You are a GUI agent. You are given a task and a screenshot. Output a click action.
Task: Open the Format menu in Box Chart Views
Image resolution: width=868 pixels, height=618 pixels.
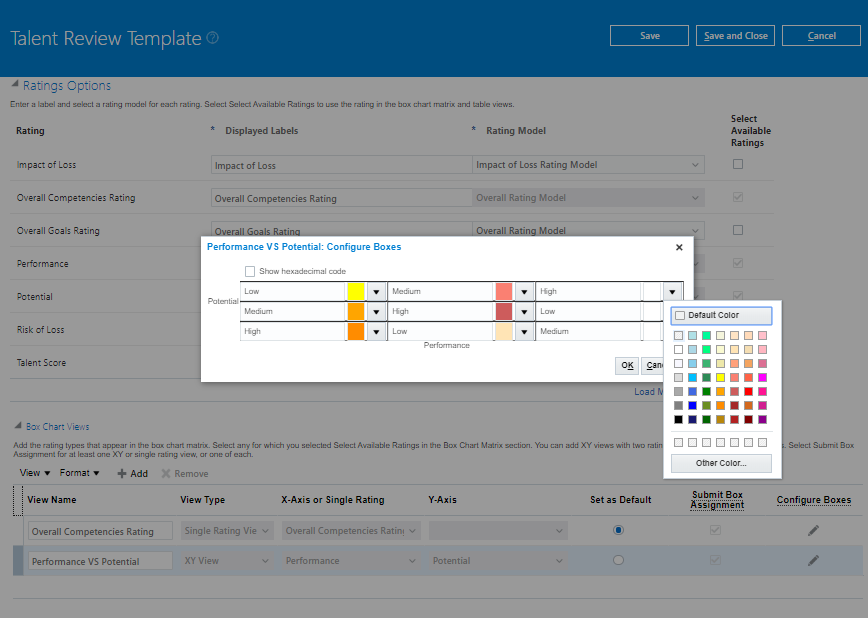tap(79, 472)
